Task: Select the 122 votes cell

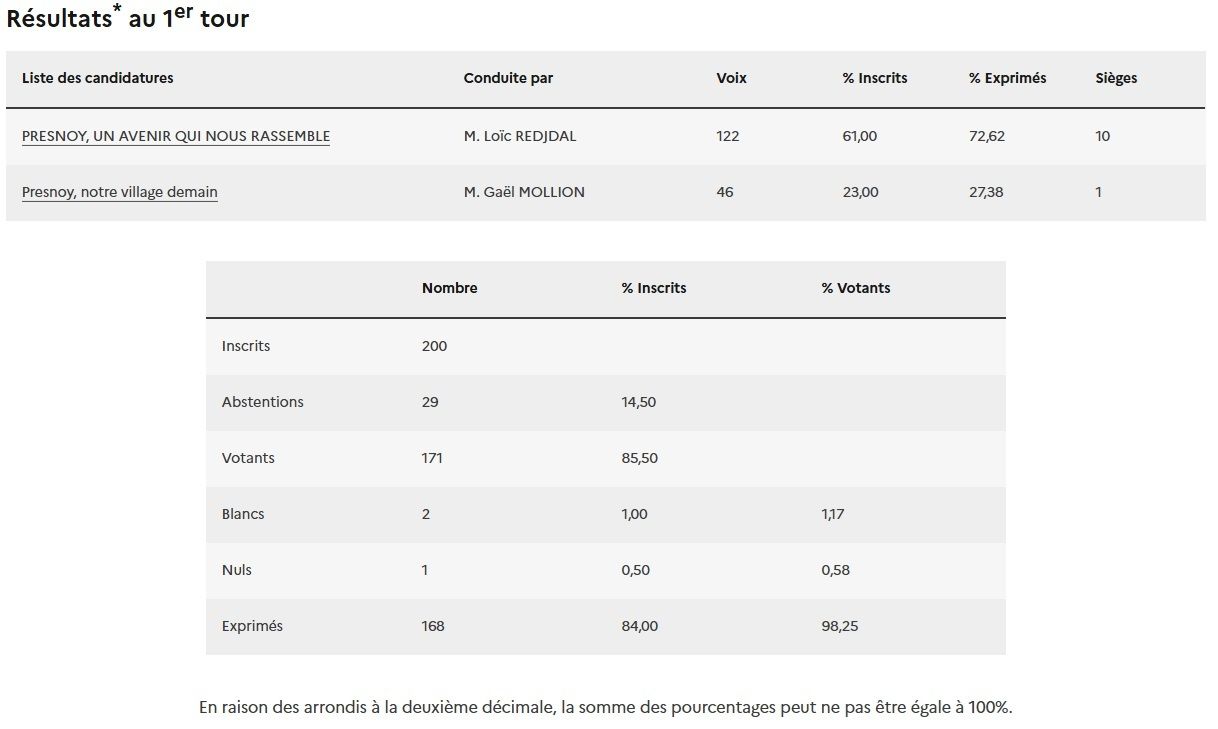Action: [728, 136]
